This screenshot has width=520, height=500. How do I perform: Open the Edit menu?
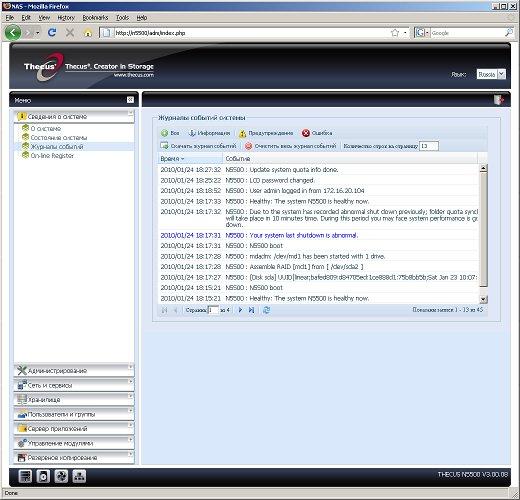click(26, 18)
